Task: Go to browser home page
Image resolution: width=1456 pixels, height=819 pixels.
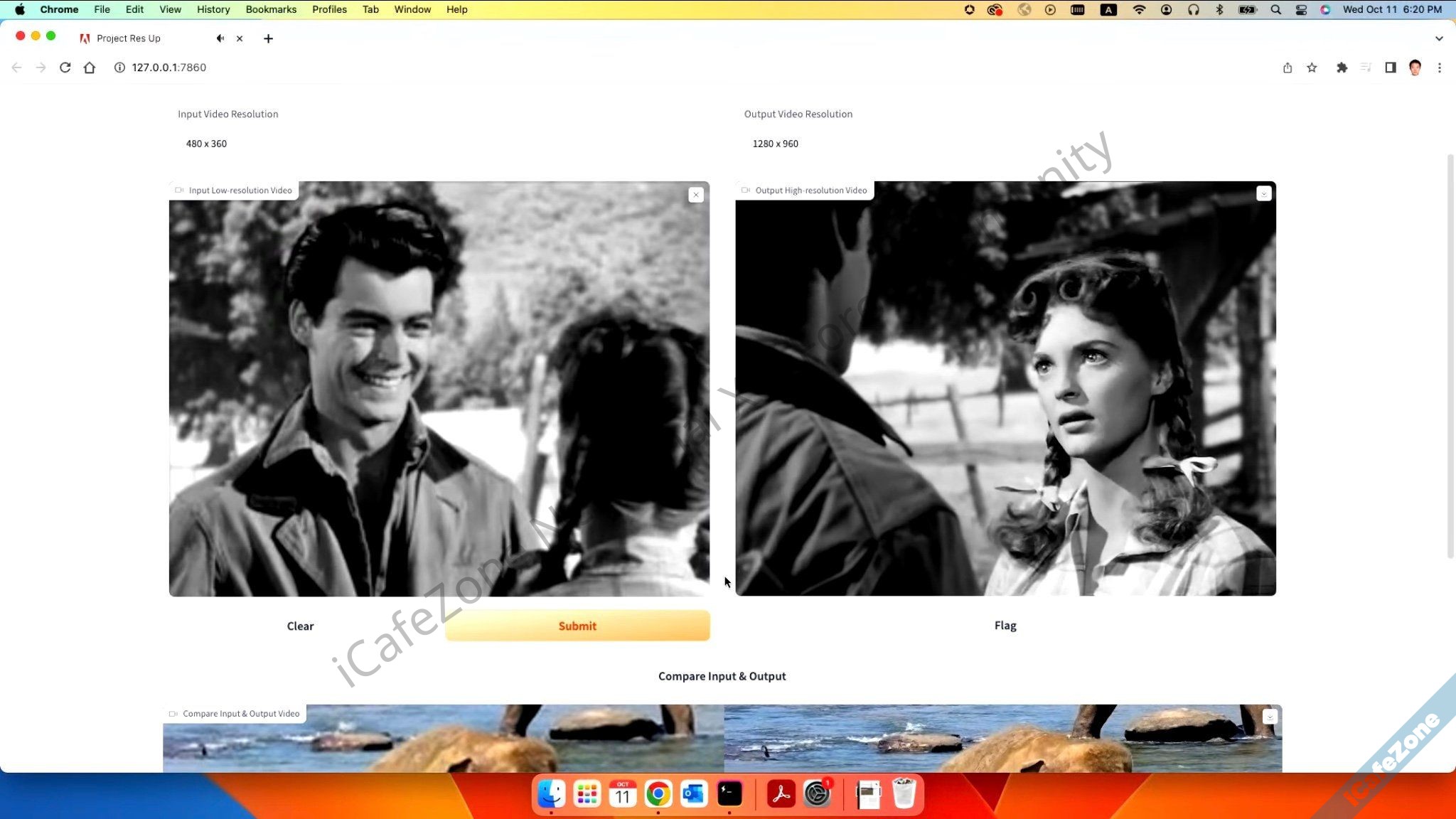Action: (x=90, y=68)
